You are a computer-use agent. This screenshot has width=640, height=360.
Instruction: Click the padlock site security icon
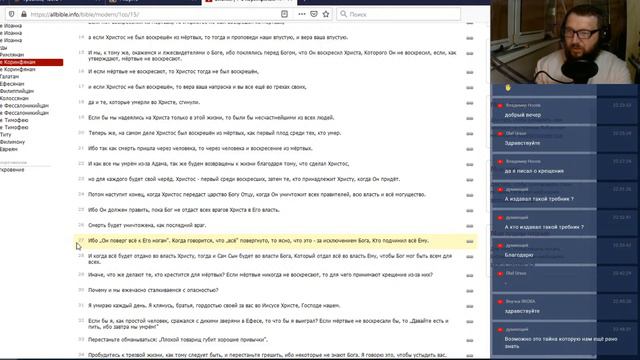pyautogui.click(x=24, y=14)
